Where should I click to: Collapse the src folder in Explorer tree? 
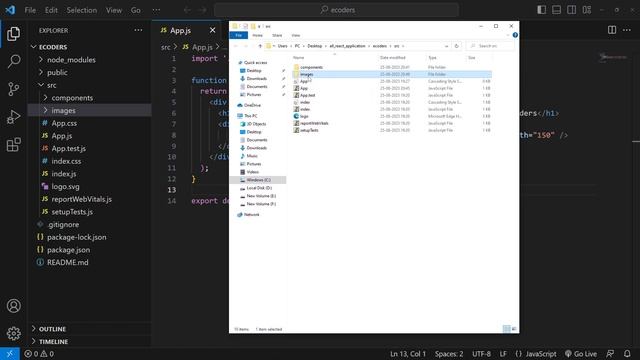tap(90, 85)
